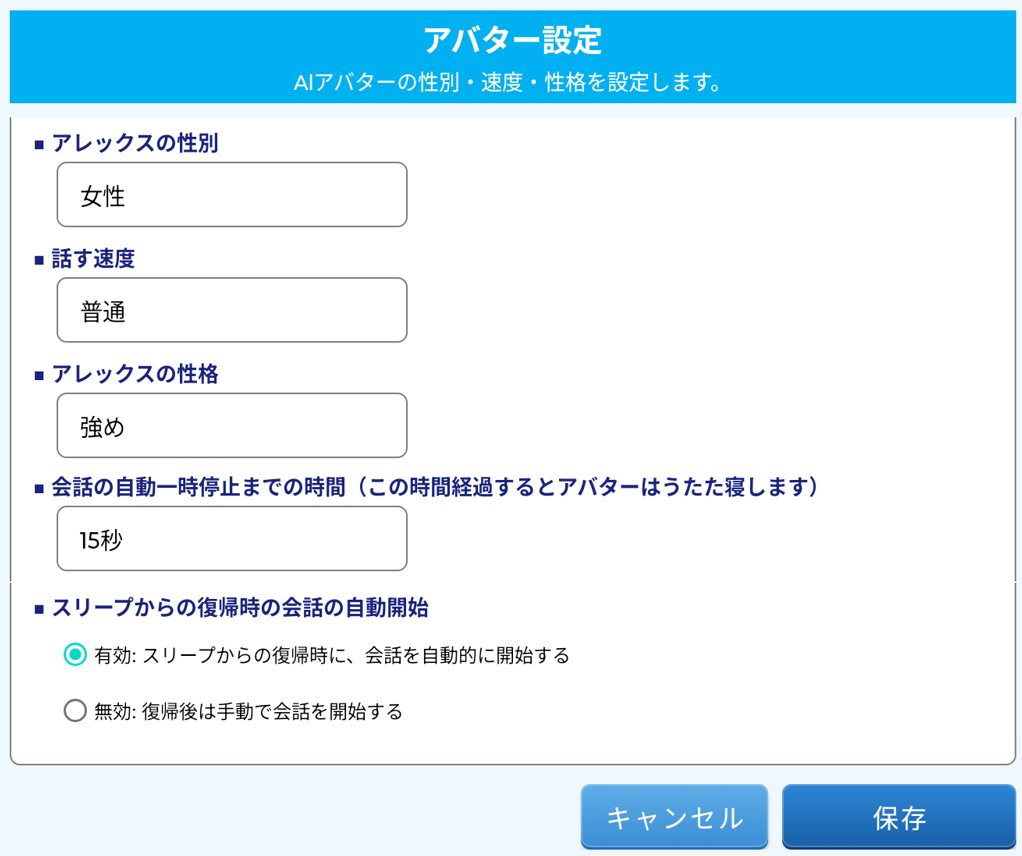The height and width of the screenshot is (856, 1022).
Task: Click the 保存 button
Action: click(899, 817)
